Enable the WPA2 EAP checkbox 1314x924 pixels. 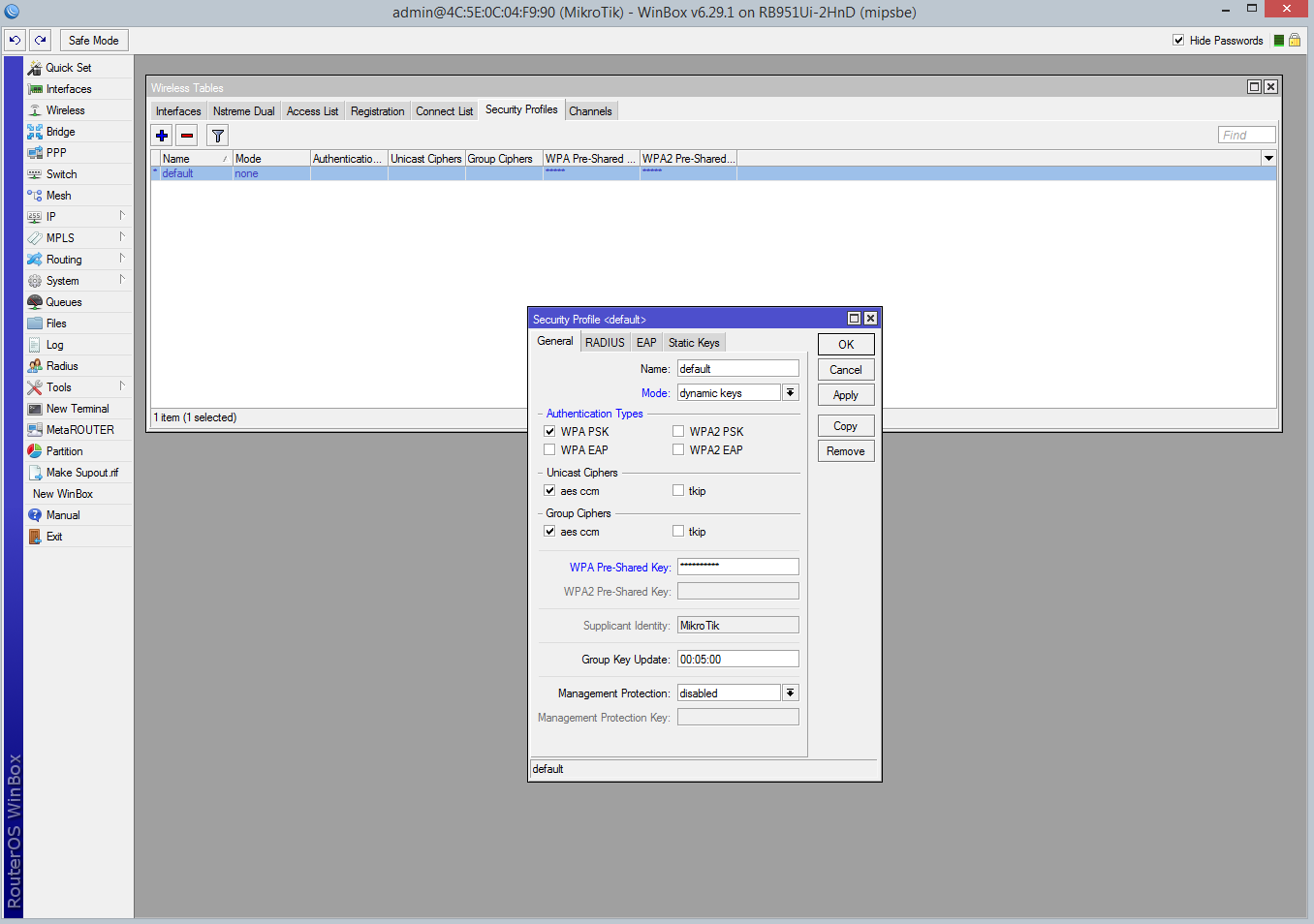(x=678, y=450)
